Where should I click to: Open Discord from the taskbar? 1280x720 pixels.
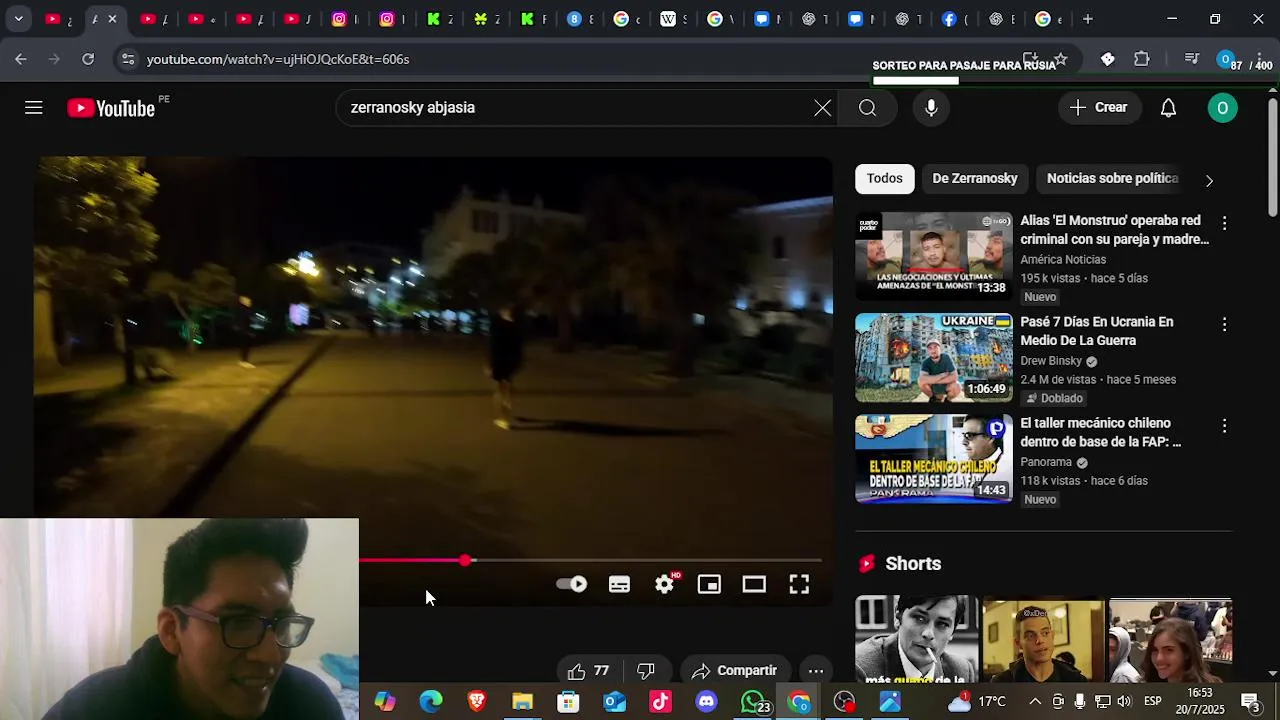coord(707,702)
